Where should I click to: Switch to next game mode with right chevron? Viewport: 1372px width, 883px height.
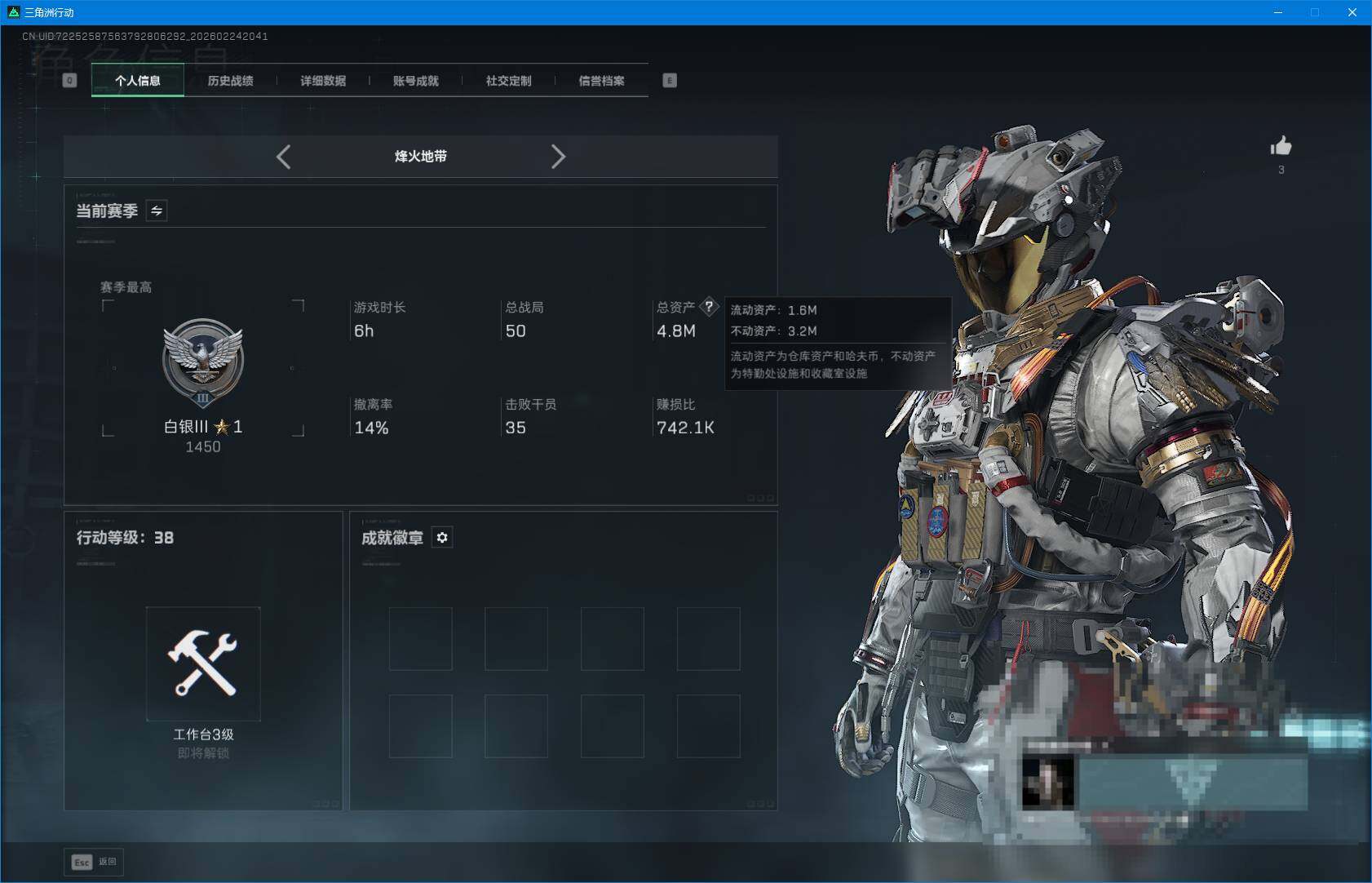[558, 157]
